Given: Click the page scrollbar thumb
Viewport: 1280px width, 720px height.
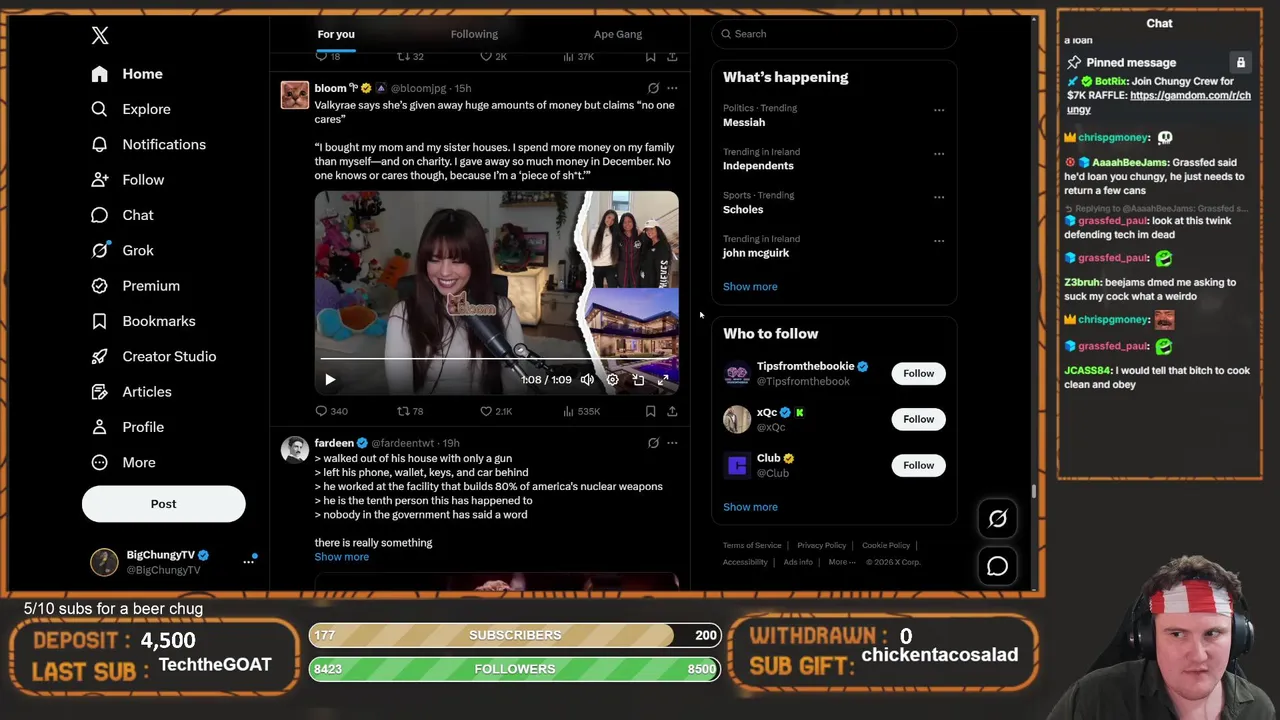Looking at the screenshot, I should coord(1034,491).
